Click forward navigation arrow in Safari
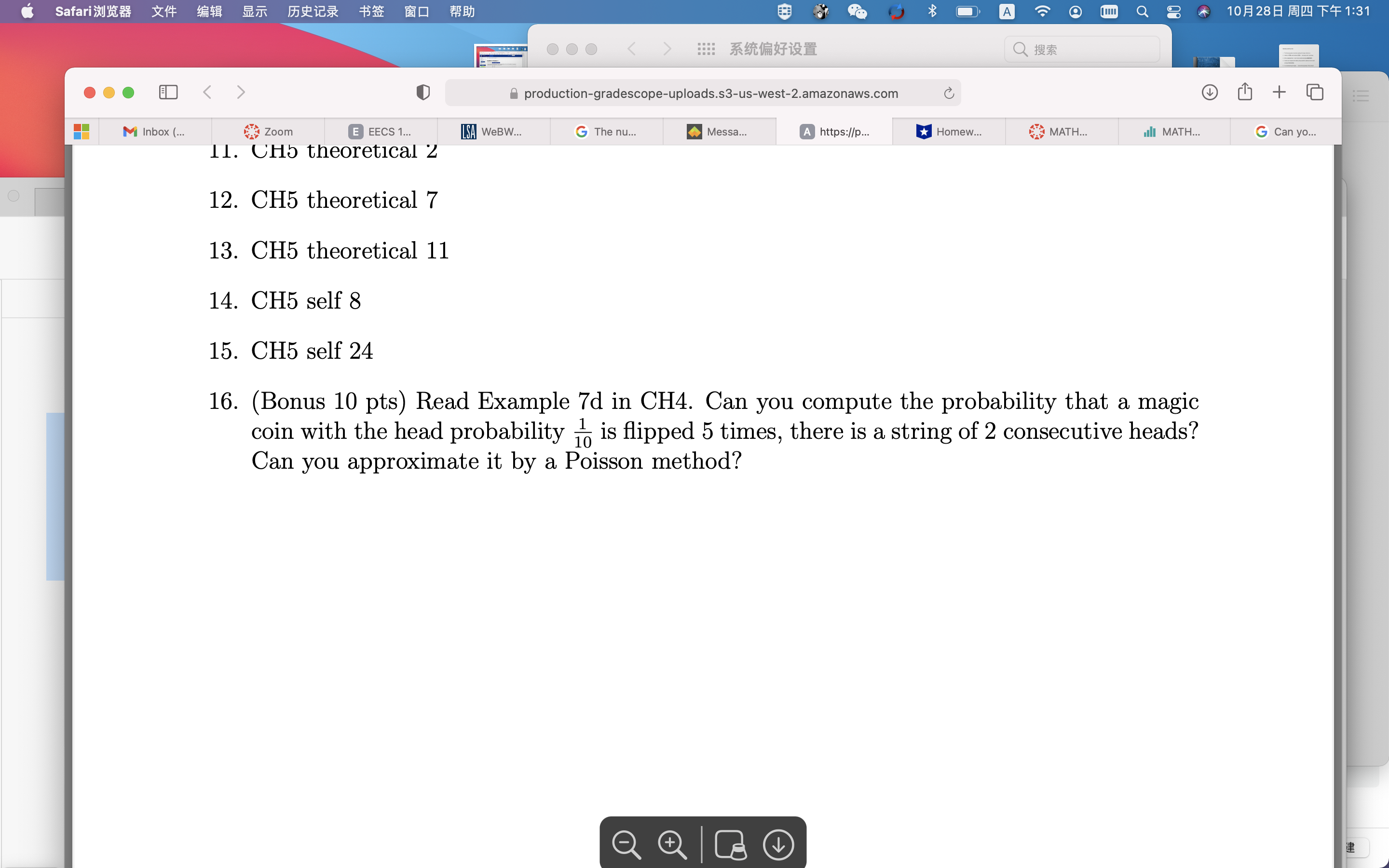1389x868 pixels. [x=240, y=92]
